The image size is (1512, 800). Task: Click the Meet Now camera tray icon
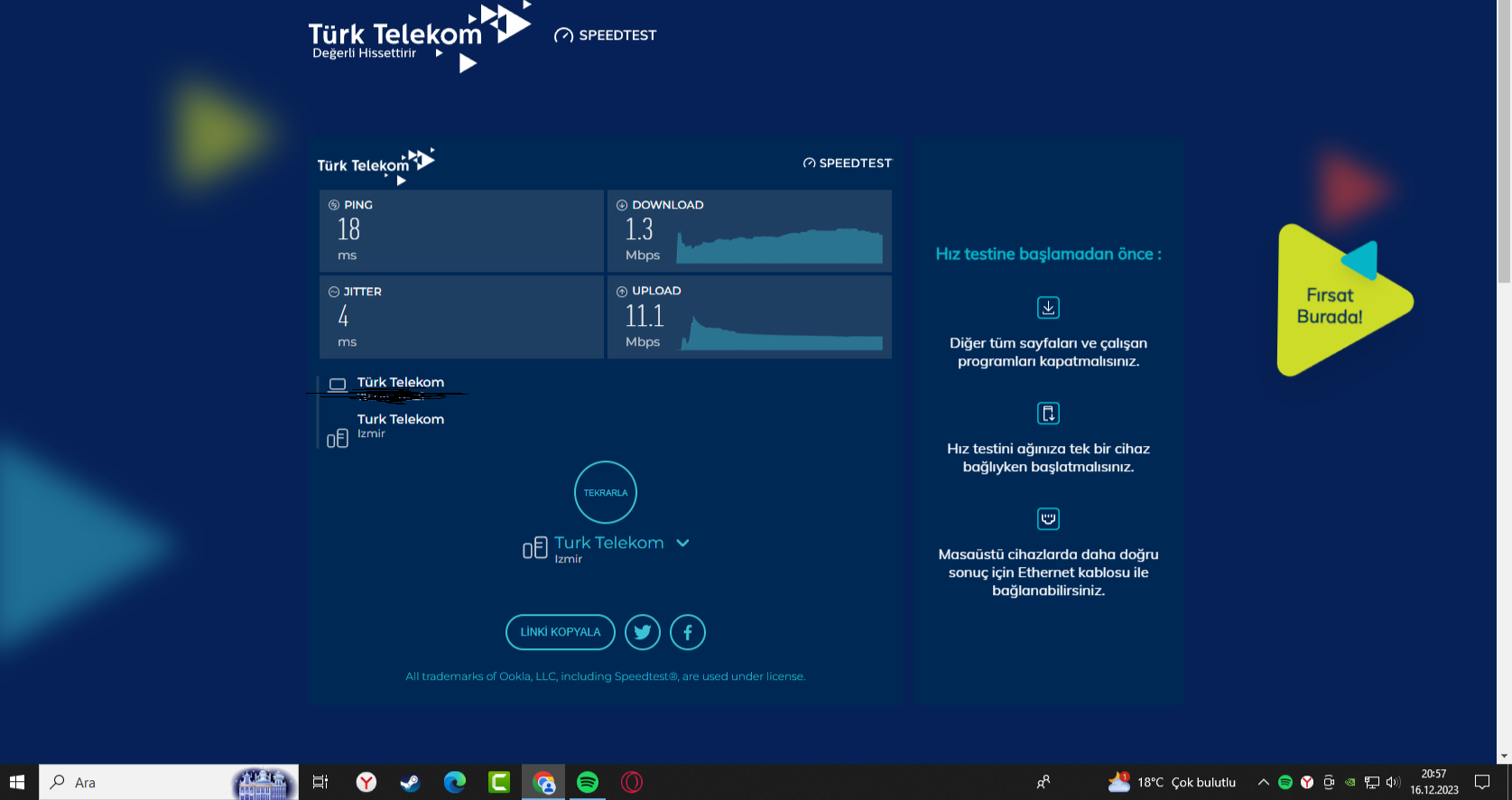click(1329, 782)
